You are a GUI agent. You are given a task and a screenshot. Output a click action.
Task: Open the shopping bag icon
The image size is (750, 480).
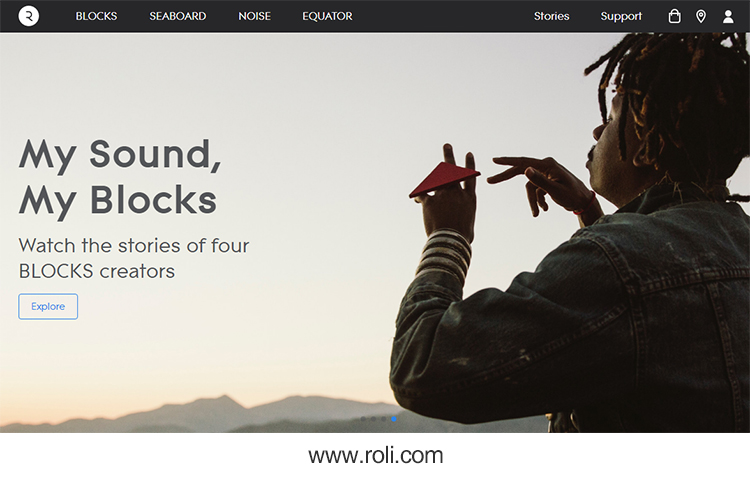click(x=674, y=16)
